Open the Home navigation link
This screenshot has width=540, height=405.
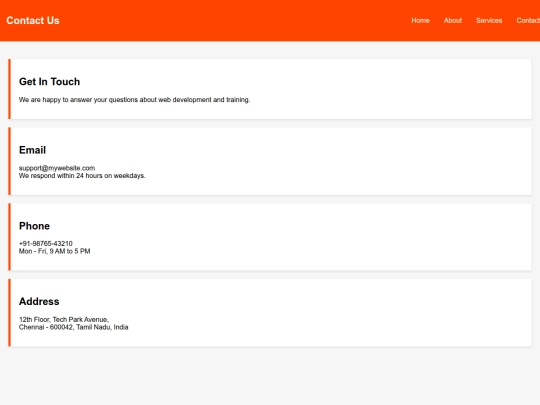click(420, 21)
